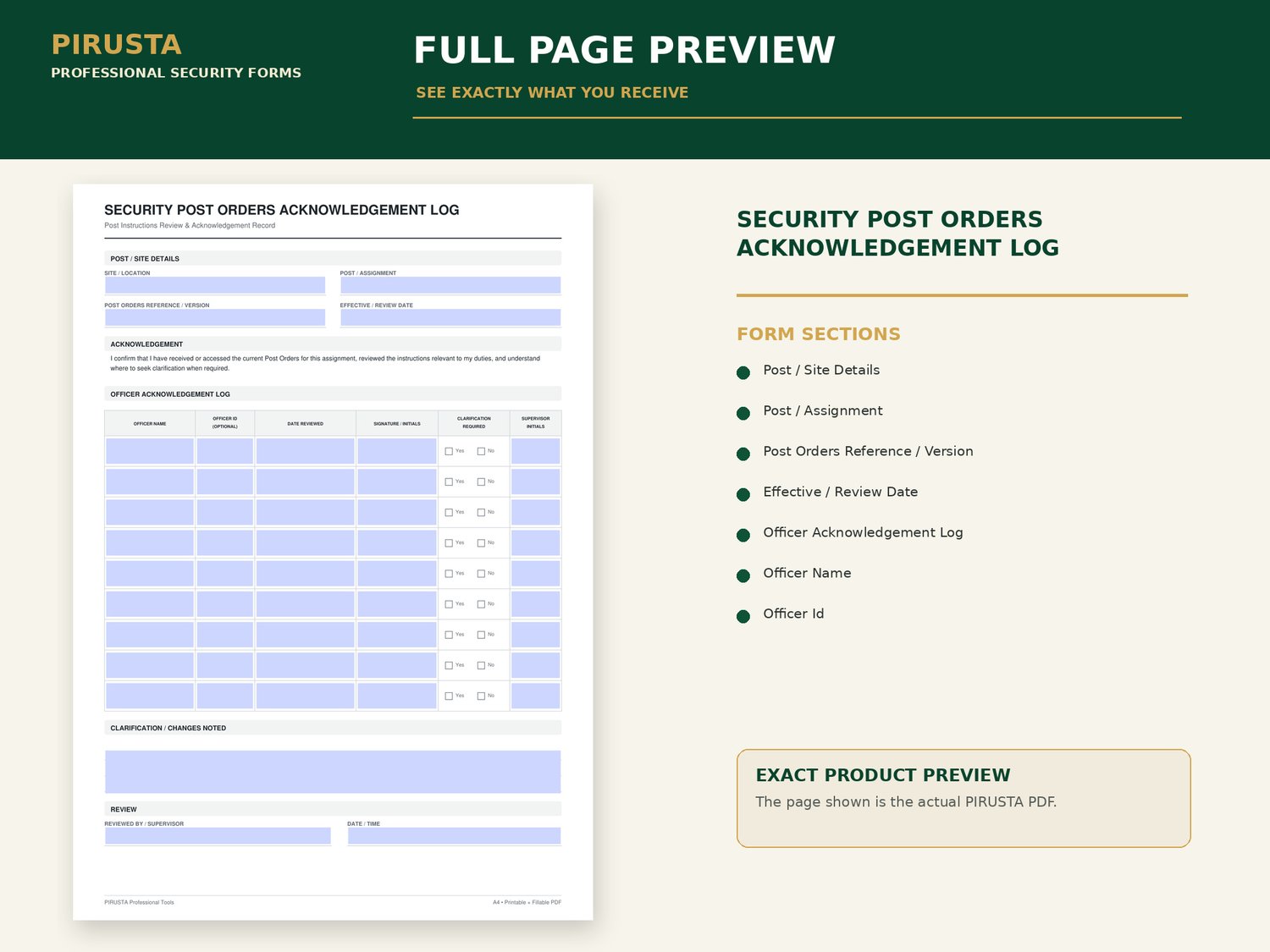Click the Clarification / Changes Noted text area

pyautogui.click(x=333, y=772)
